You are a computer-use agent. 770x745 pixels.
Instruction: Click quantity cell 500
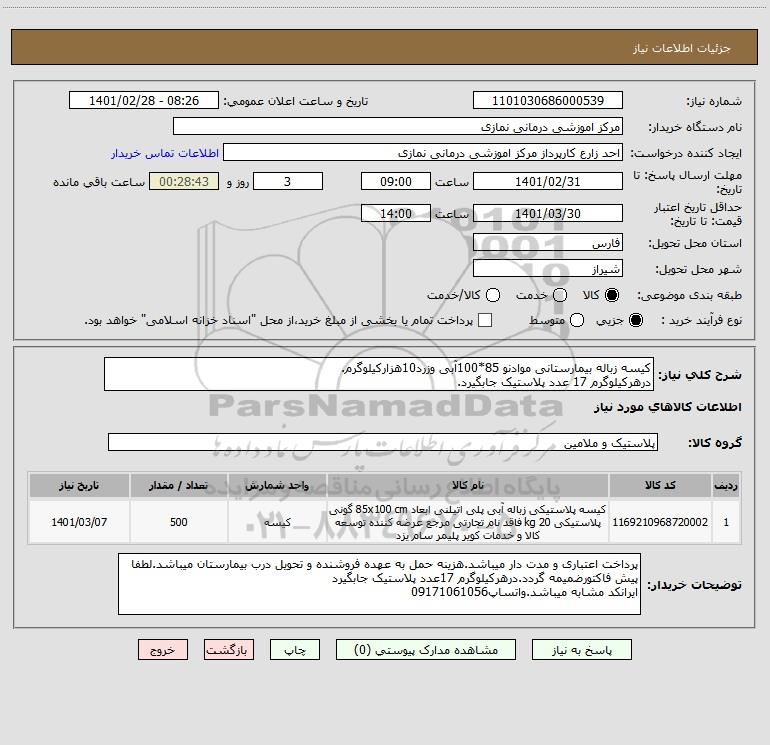pos(179,522)
